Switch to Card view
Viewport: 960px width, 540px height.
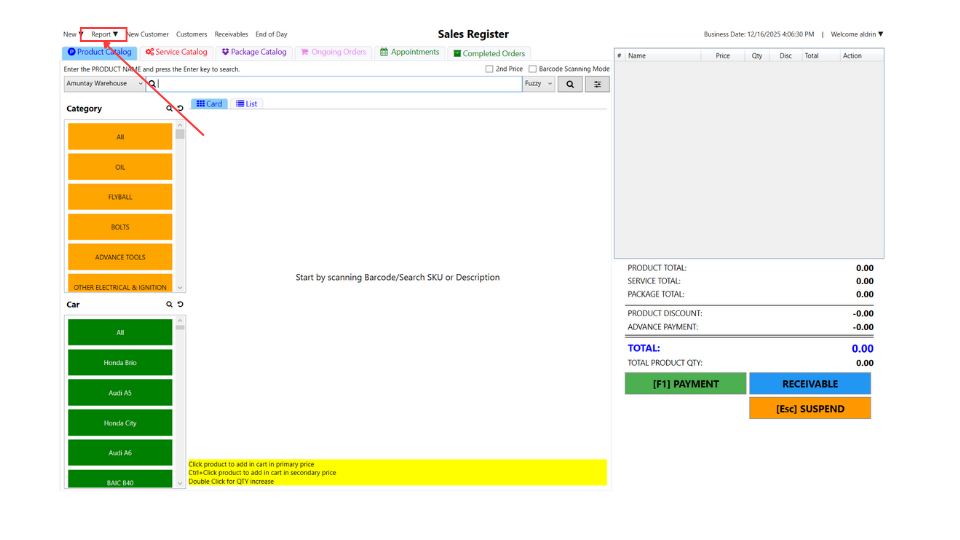point(209,104)
